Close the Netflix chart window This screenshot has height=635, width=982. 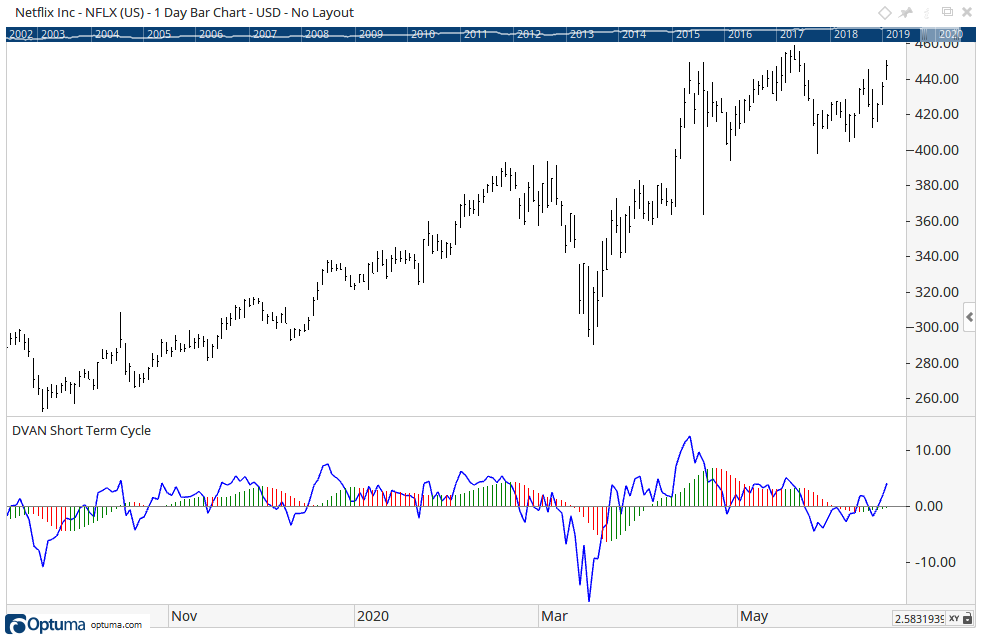click(967, 13)
